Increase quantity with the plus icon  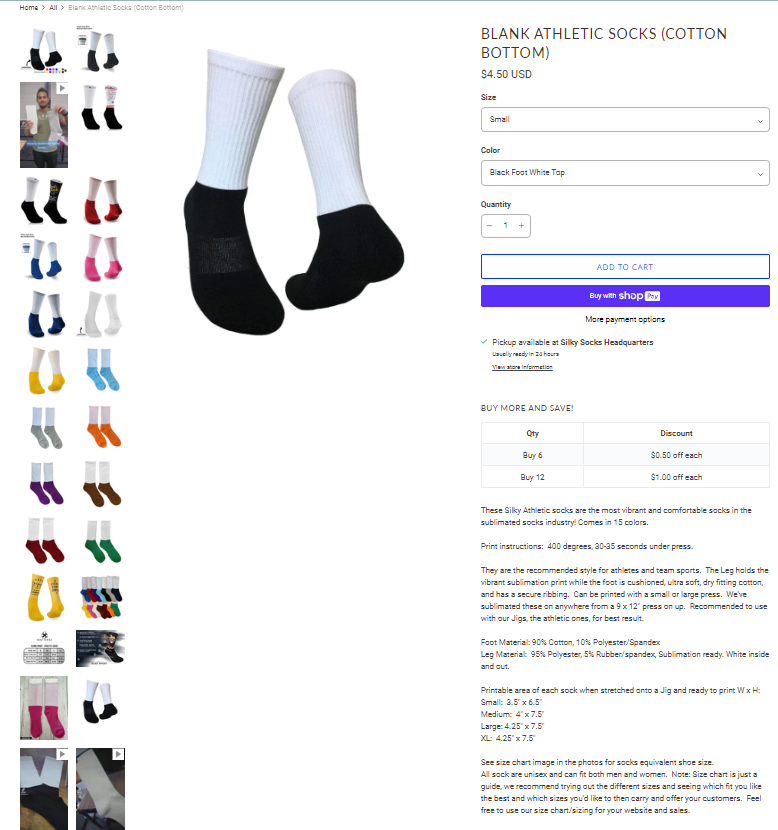(x=521, y=225)
